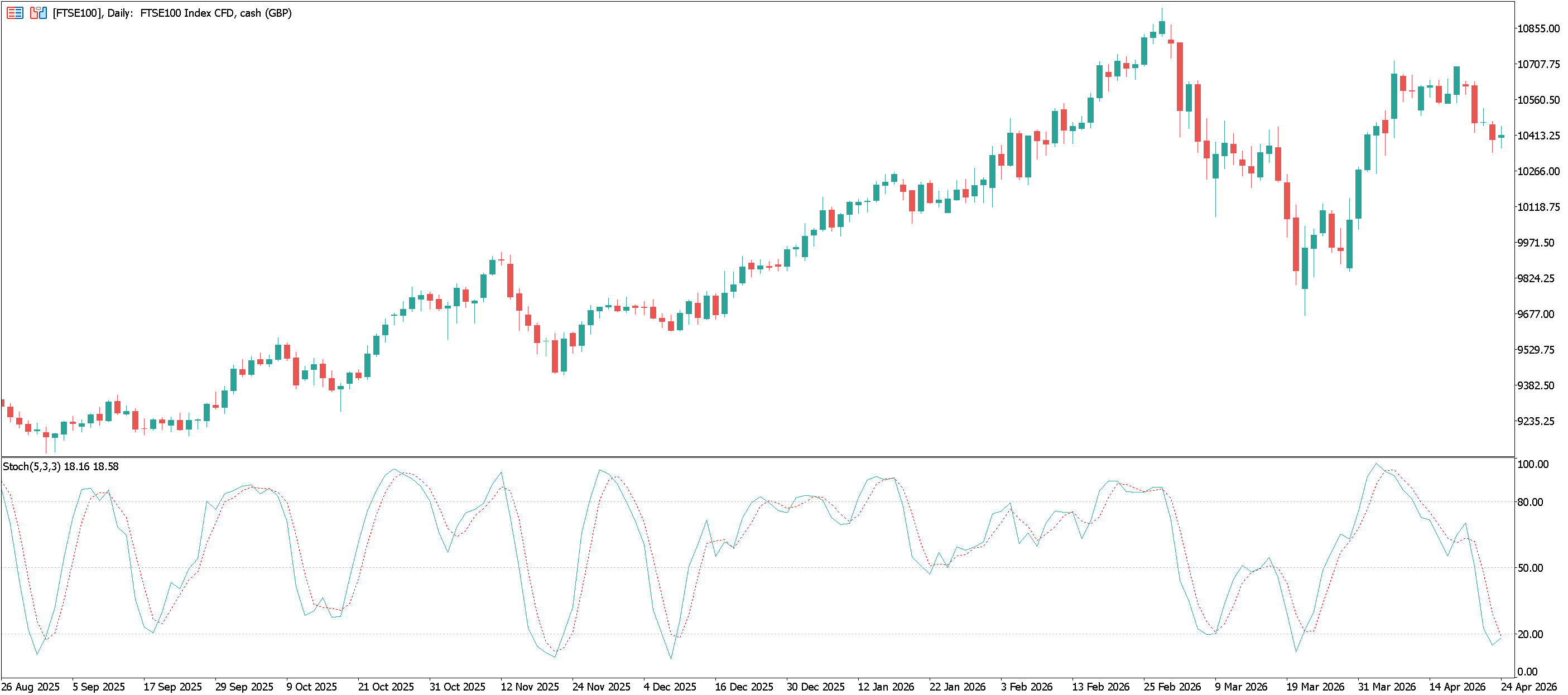1568x695 pixels.
Task: Click the 9824.25 price axis label
Action: 1536,279
